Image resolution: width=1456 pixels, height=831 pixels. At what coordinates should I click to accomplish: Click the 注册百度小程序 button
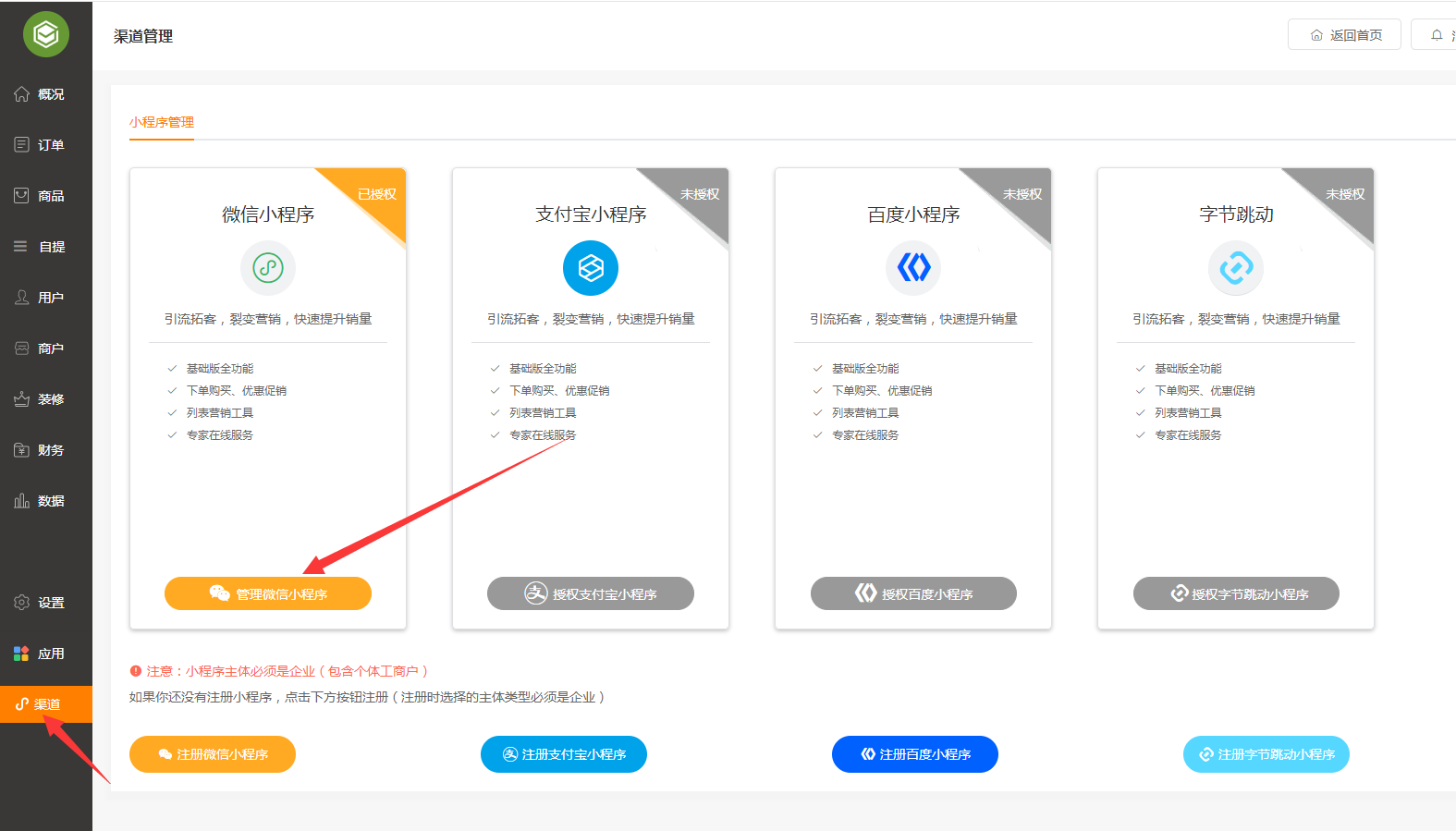[x=915, y=754]
